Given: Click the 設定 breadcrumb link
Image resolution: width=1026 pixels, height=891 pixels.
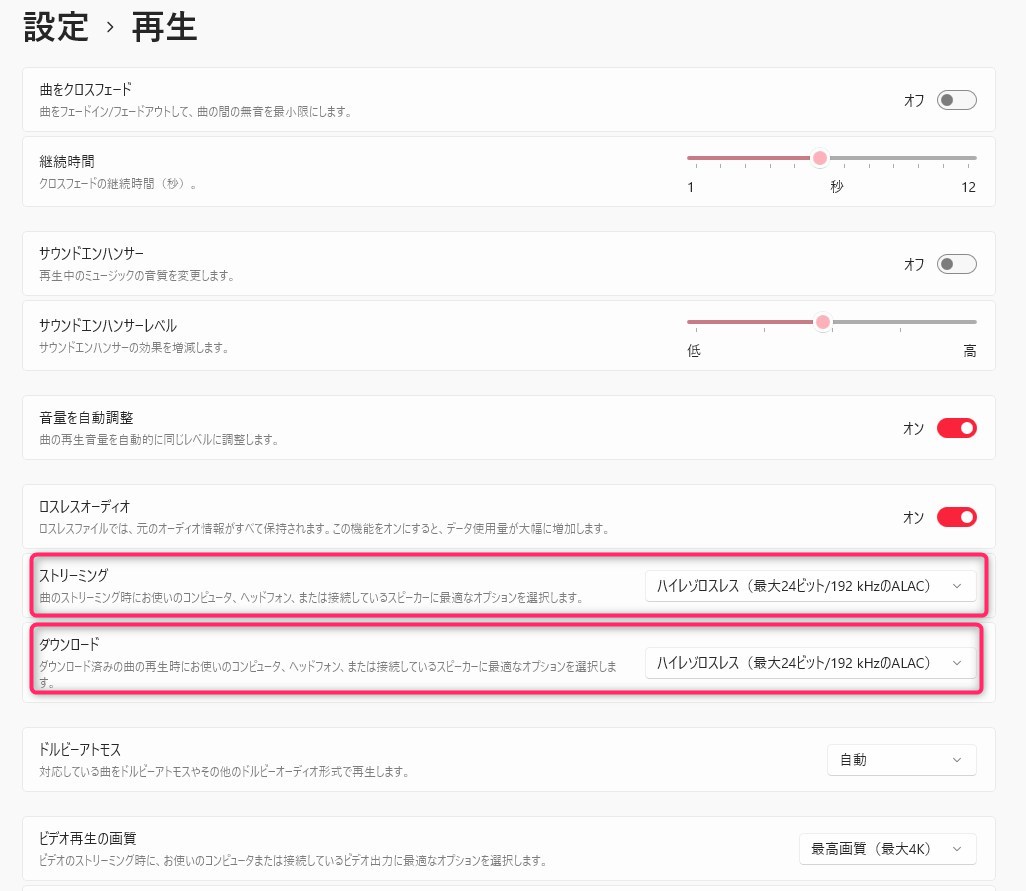Looking at the screenshot, I should [x=57, y=27].
